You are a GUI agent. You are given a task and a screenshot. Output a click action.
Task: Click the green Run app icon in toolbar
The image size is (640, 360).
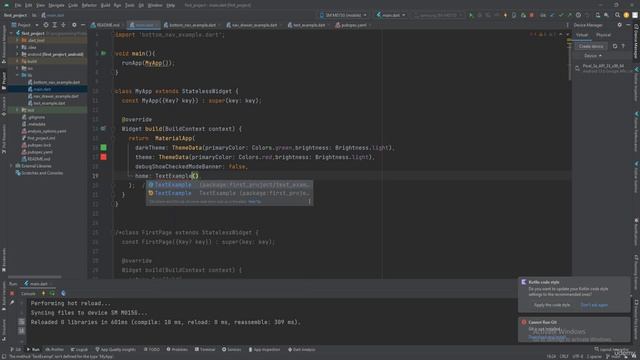[x=471, y=15]
